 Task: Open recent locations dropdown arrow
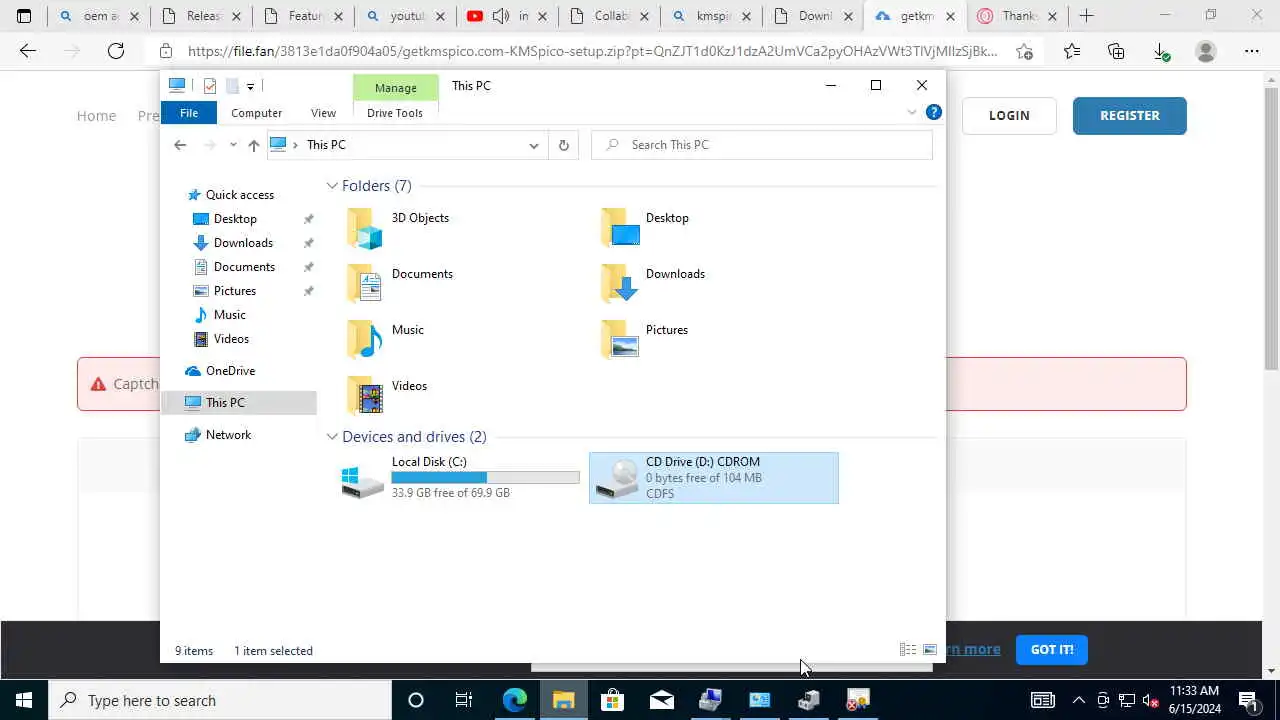pos(232,145)
